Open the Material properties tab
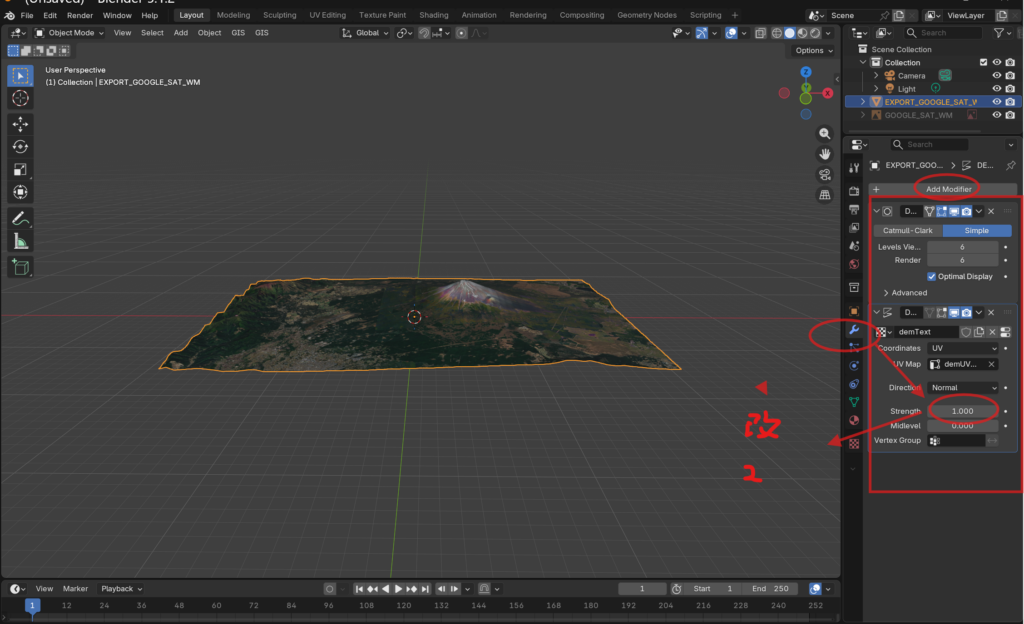 [854, 420]
